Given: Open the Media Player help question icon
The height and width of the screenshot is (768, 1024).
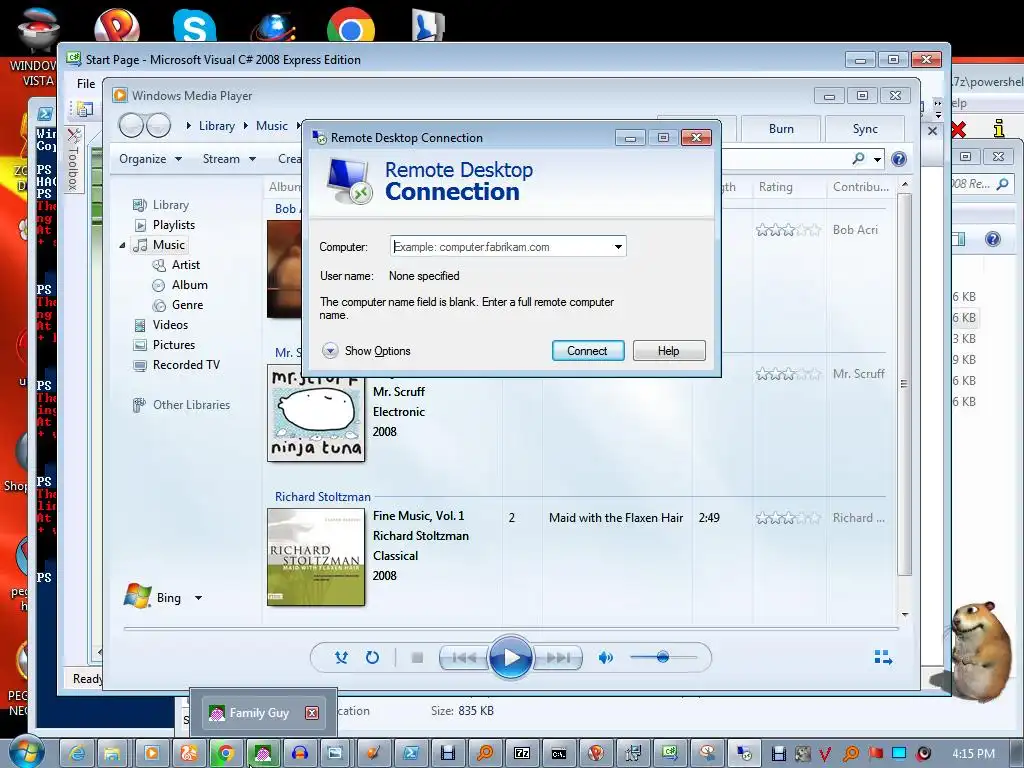Looking at the screenshot, I should (x=899, y=159).
